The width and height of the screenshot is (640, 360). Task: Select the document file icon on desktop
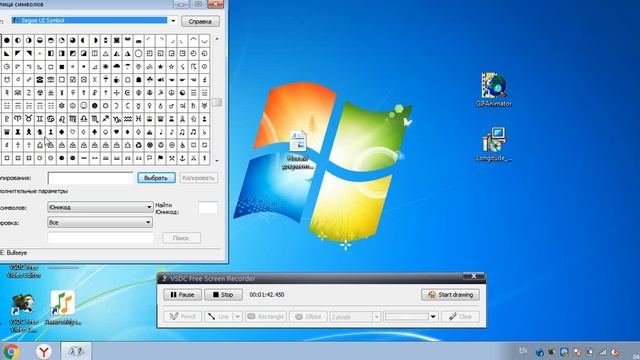[x=298, y=149]
